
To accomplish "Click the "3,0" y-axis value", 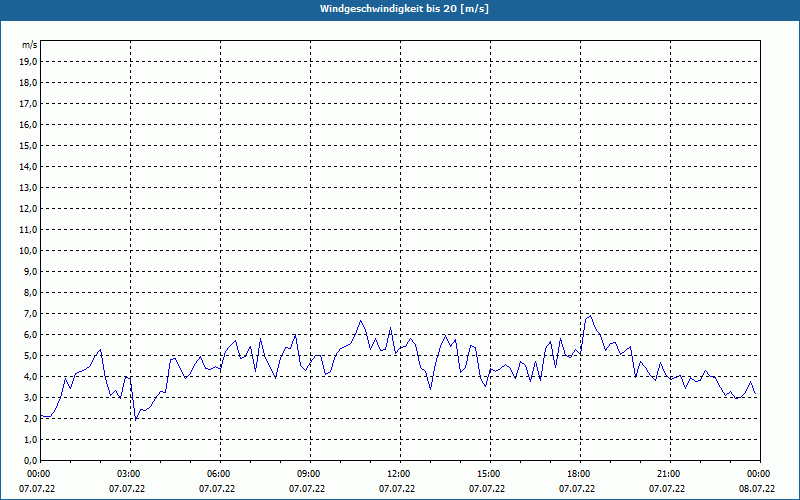I will click(31, 397).
